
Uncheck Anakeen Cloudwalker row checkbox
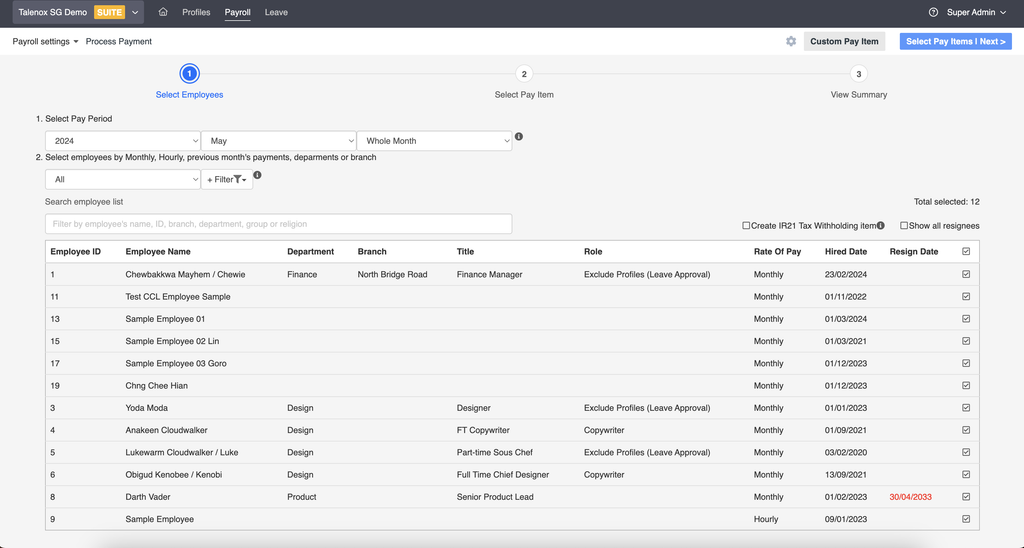click(x=966, y=430)
